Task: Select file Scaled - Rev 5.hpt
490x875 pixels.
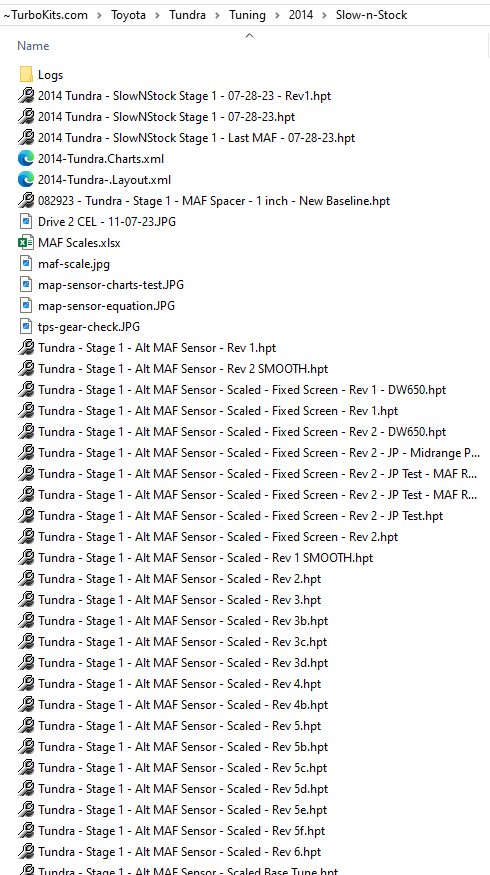Action: (179, 726)
